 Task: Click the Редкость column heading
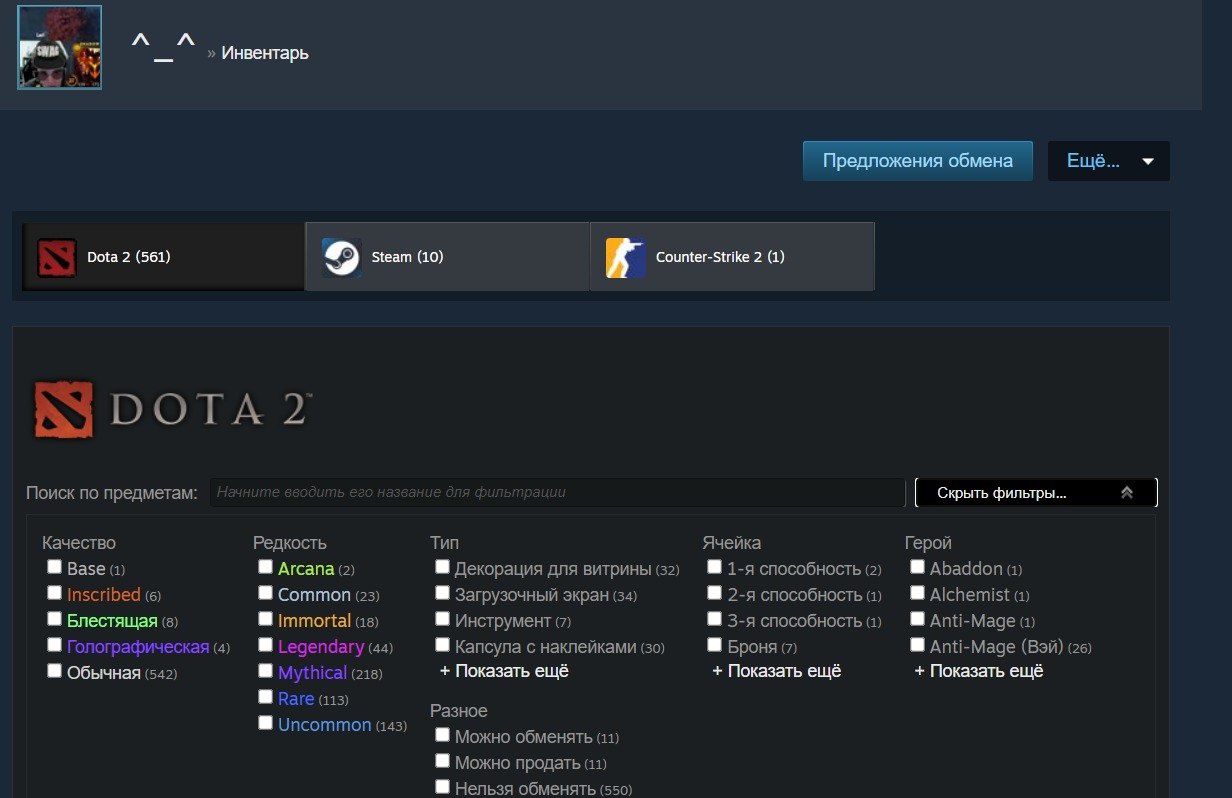(290, 543)
